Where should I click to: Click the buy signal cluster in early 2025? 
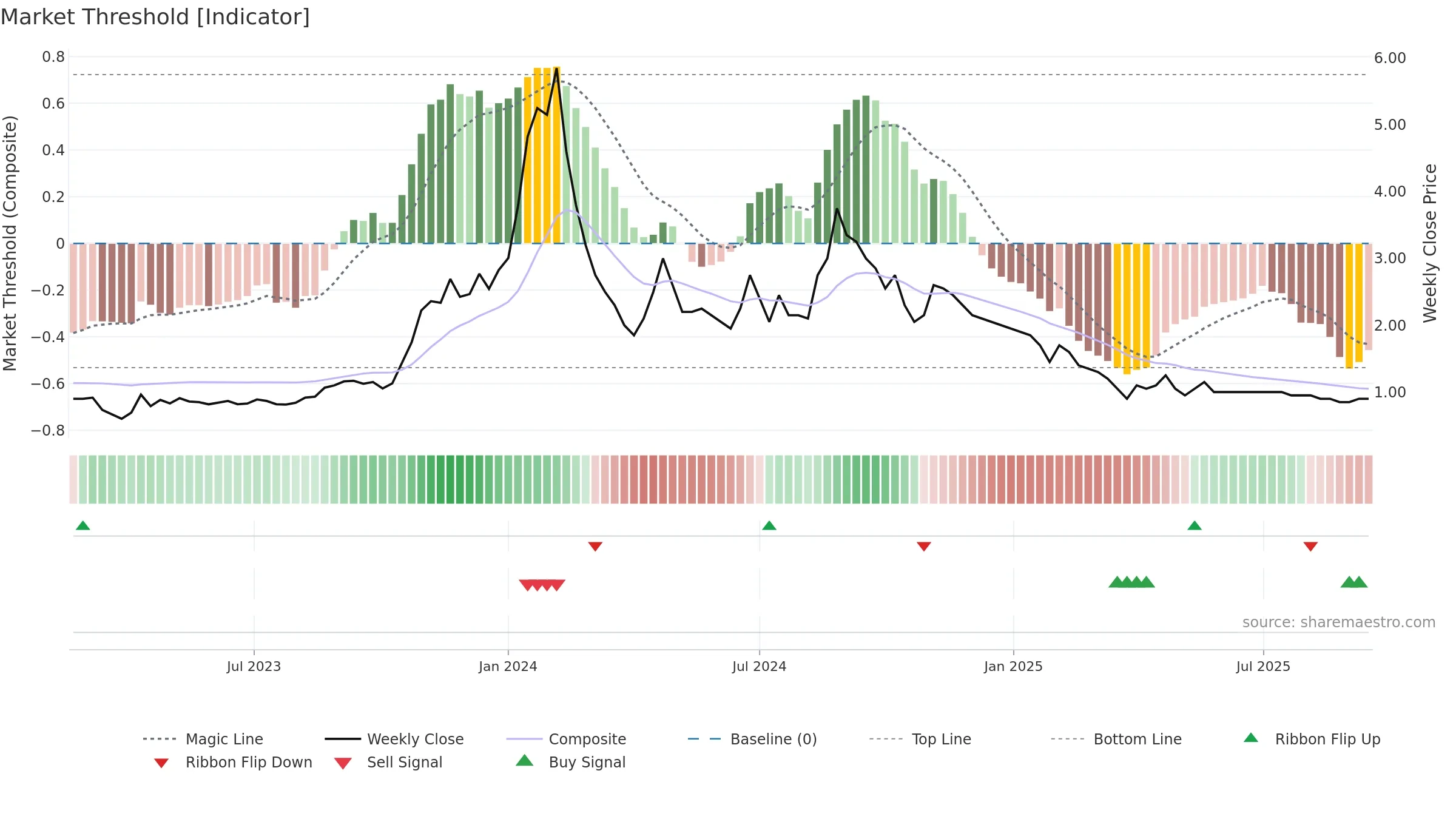point(1131,582)
